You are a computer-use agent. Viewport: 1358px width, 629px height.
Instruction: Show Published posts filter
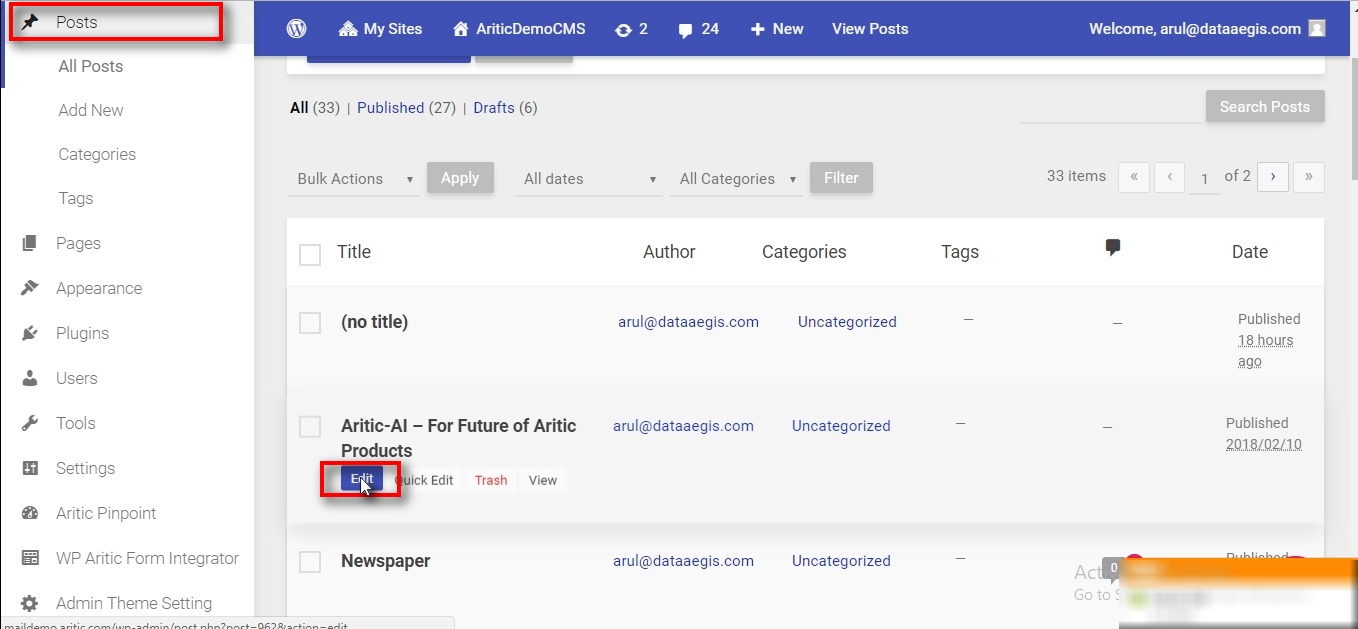click(391, 108)
